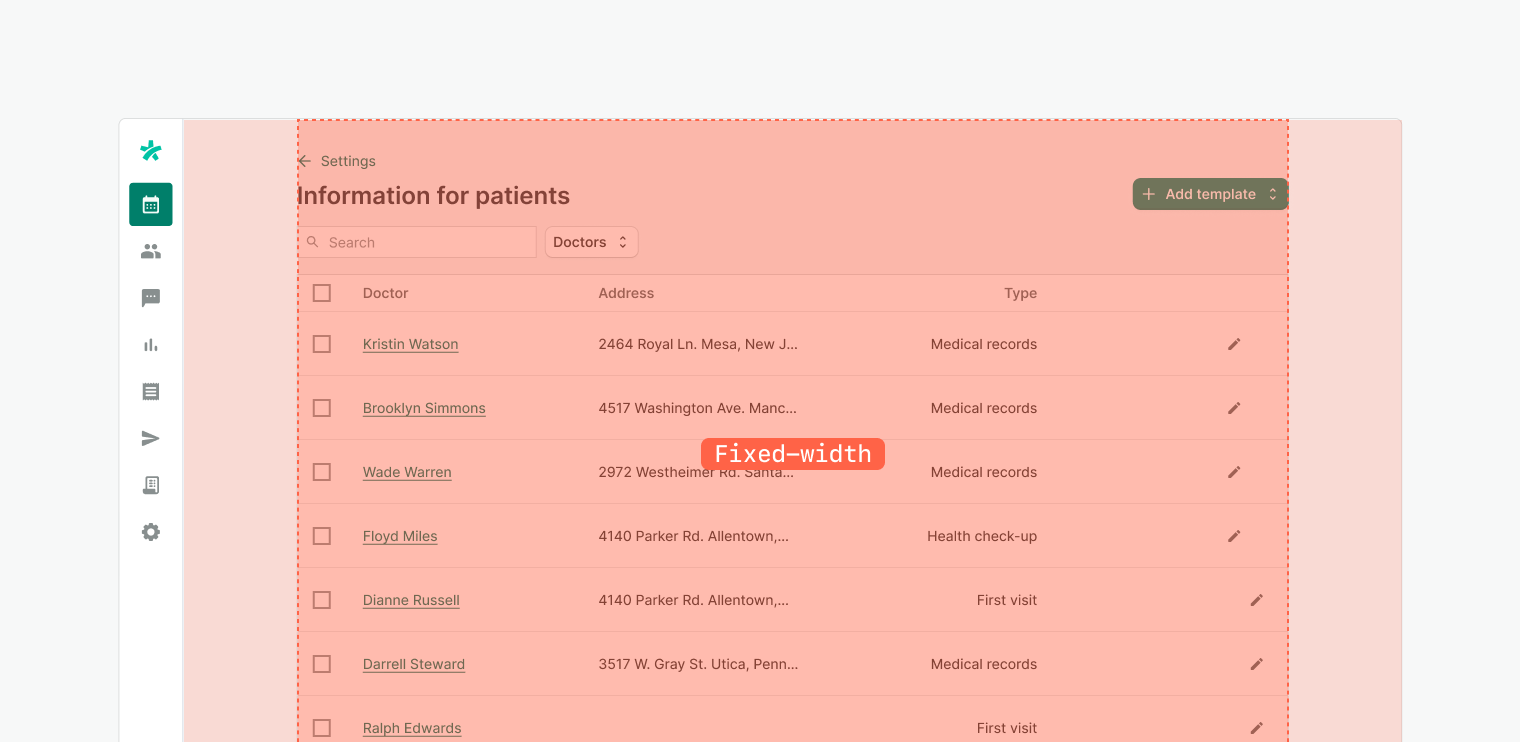Open Wade Warren's doctor link

pos(407,472)
